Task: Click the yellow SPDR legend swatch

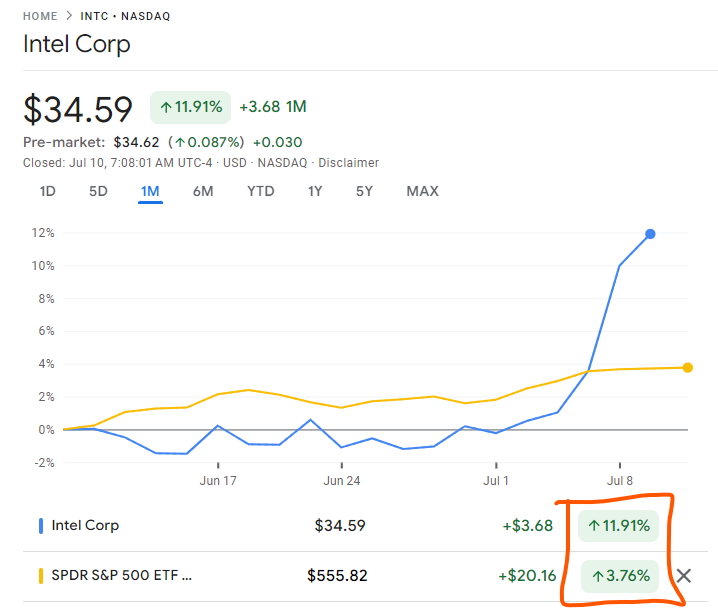Action: pos(41,576)
